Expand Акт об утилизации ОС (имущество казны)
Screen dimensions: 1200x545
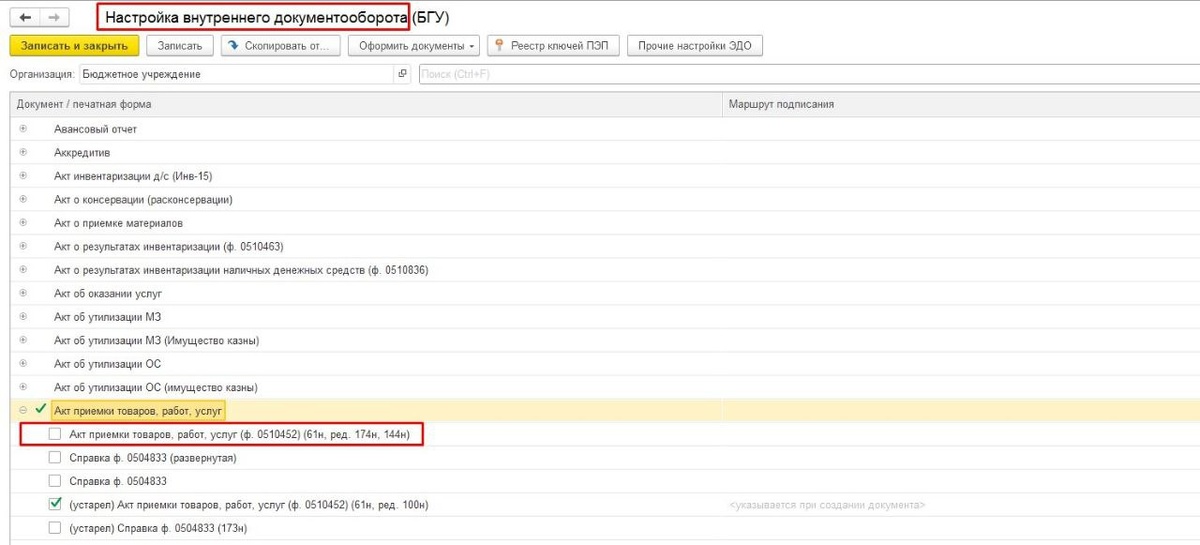pyautogui.click(x=23, y=387)
